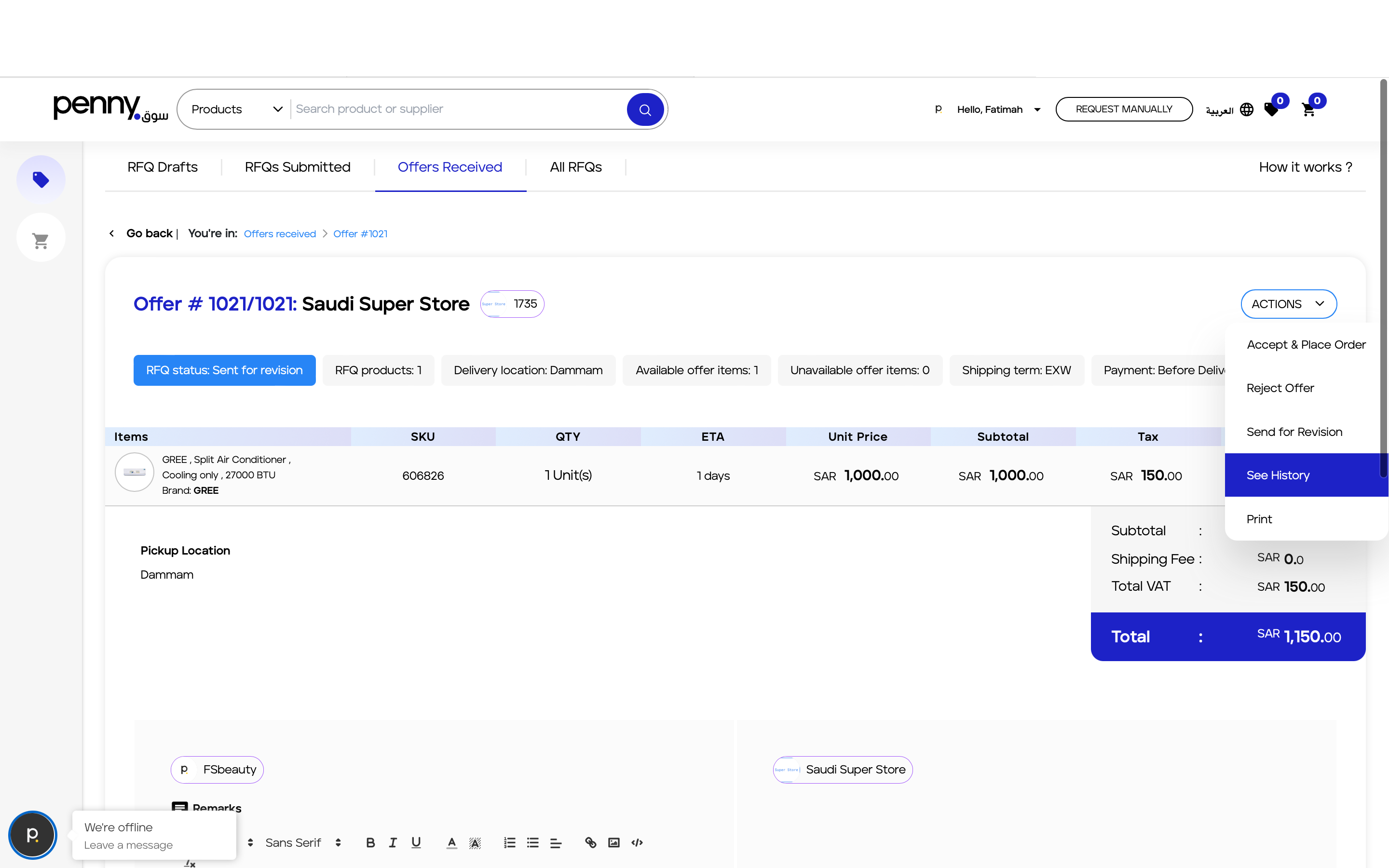Screen dimensions: 1389x868
Task: Click Leave a message chat prompt
Action: (x=128, y=845)
